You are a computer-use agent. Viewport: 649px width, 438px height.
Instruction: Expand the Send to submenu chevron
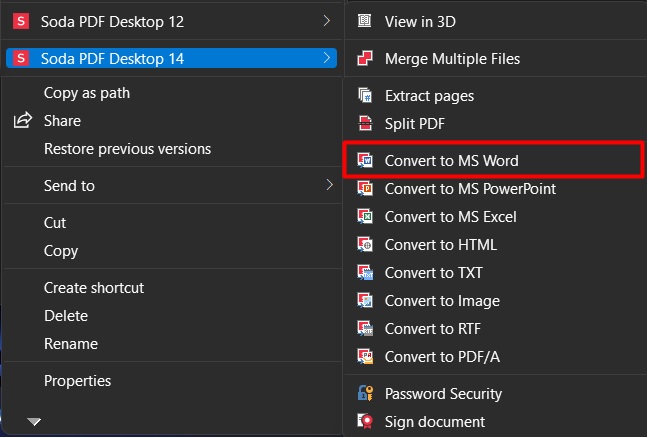pyautogui.click(x=329, y=185)
